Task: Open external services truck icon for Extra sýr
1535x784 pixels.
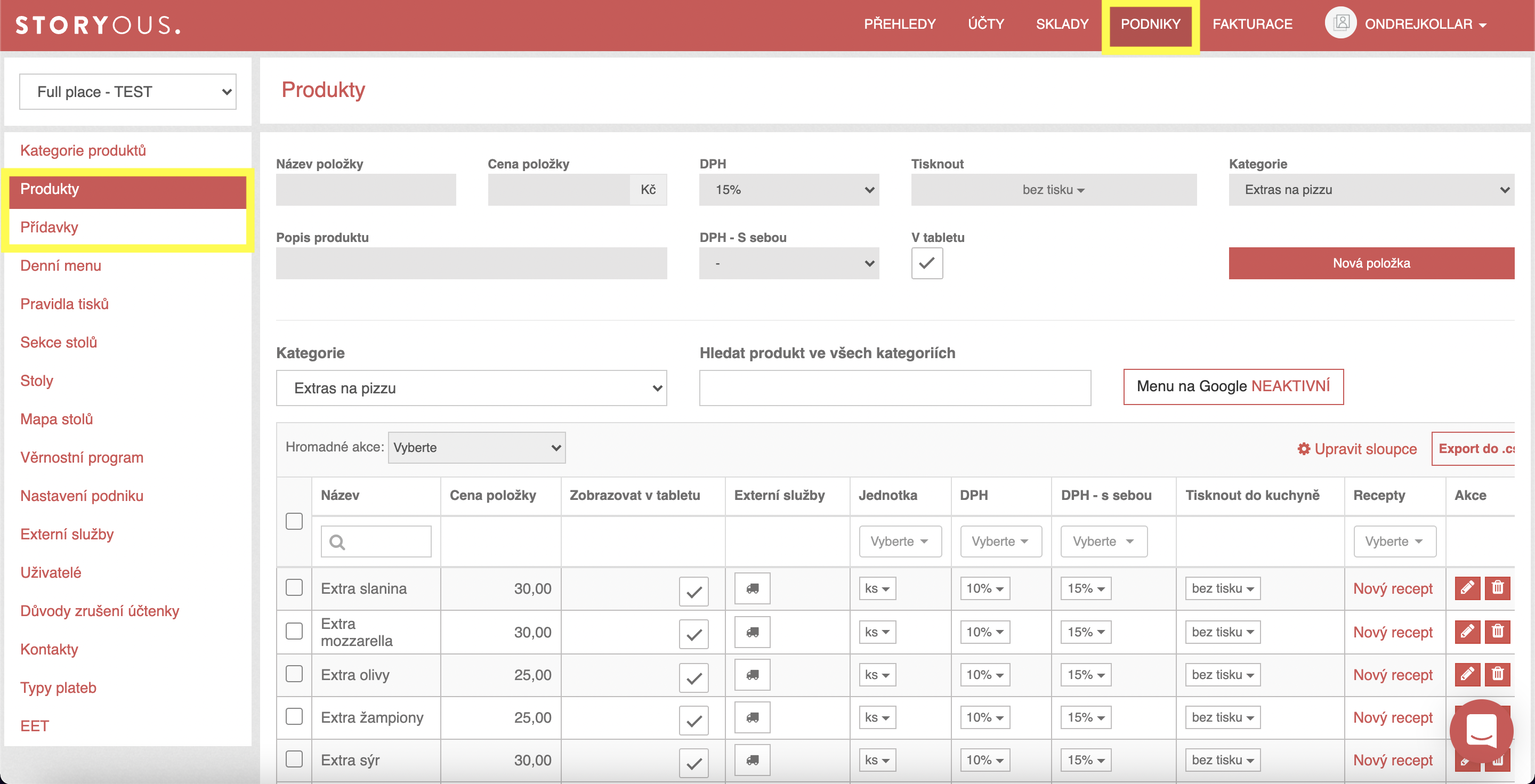Action: pyautogui.click(x=752, y=760)
